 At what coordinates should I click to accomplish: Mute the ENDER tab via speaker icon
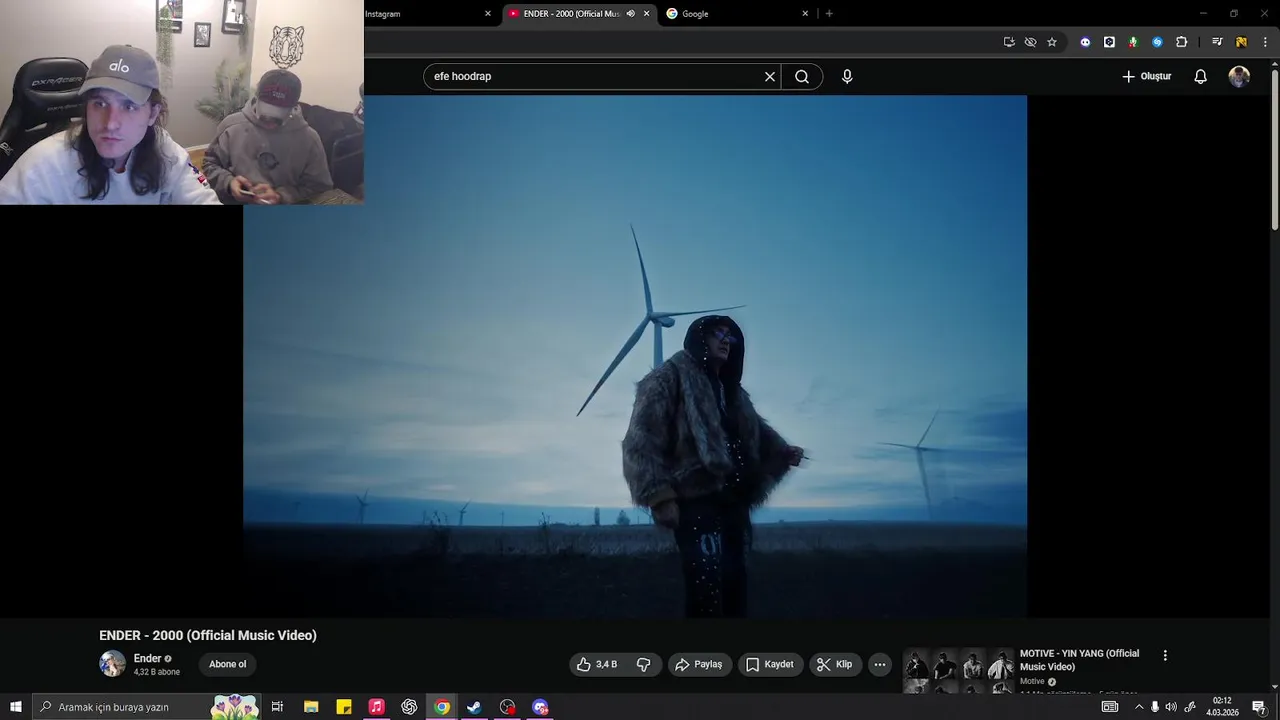click(x=630, y=14)
